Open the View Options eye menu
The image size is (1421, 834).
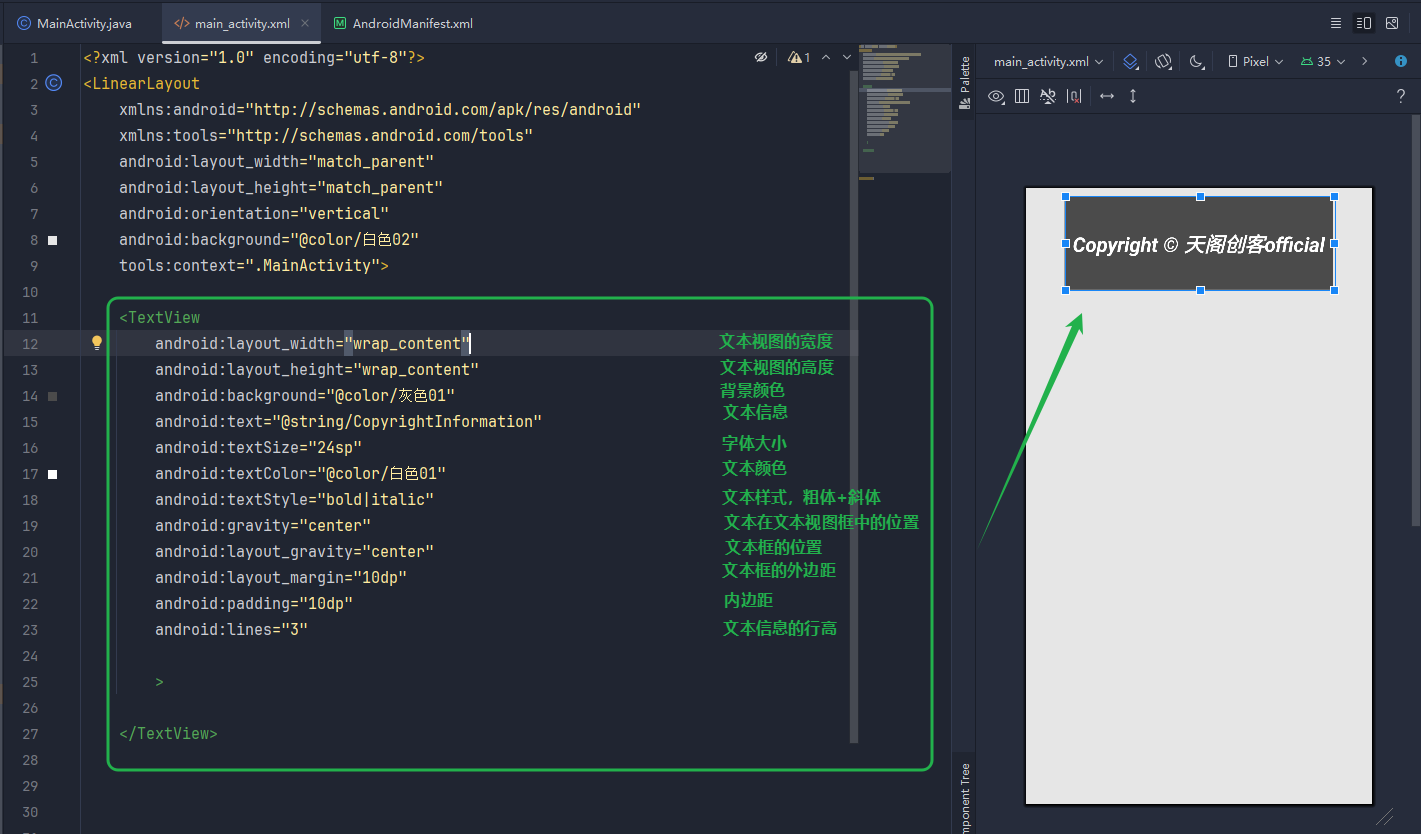(x=996, y=96)
